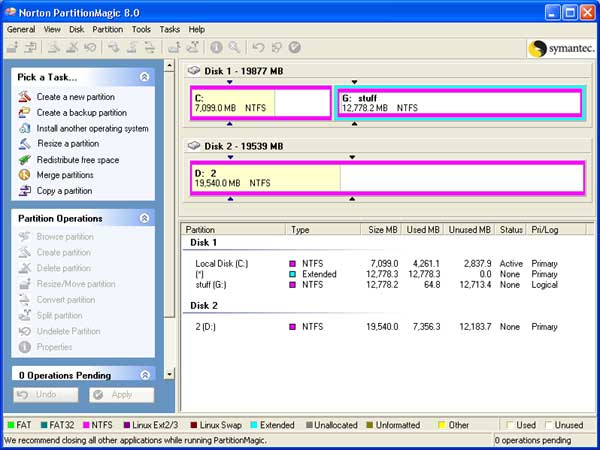Click the Undo button

click(x=46, y=395)
